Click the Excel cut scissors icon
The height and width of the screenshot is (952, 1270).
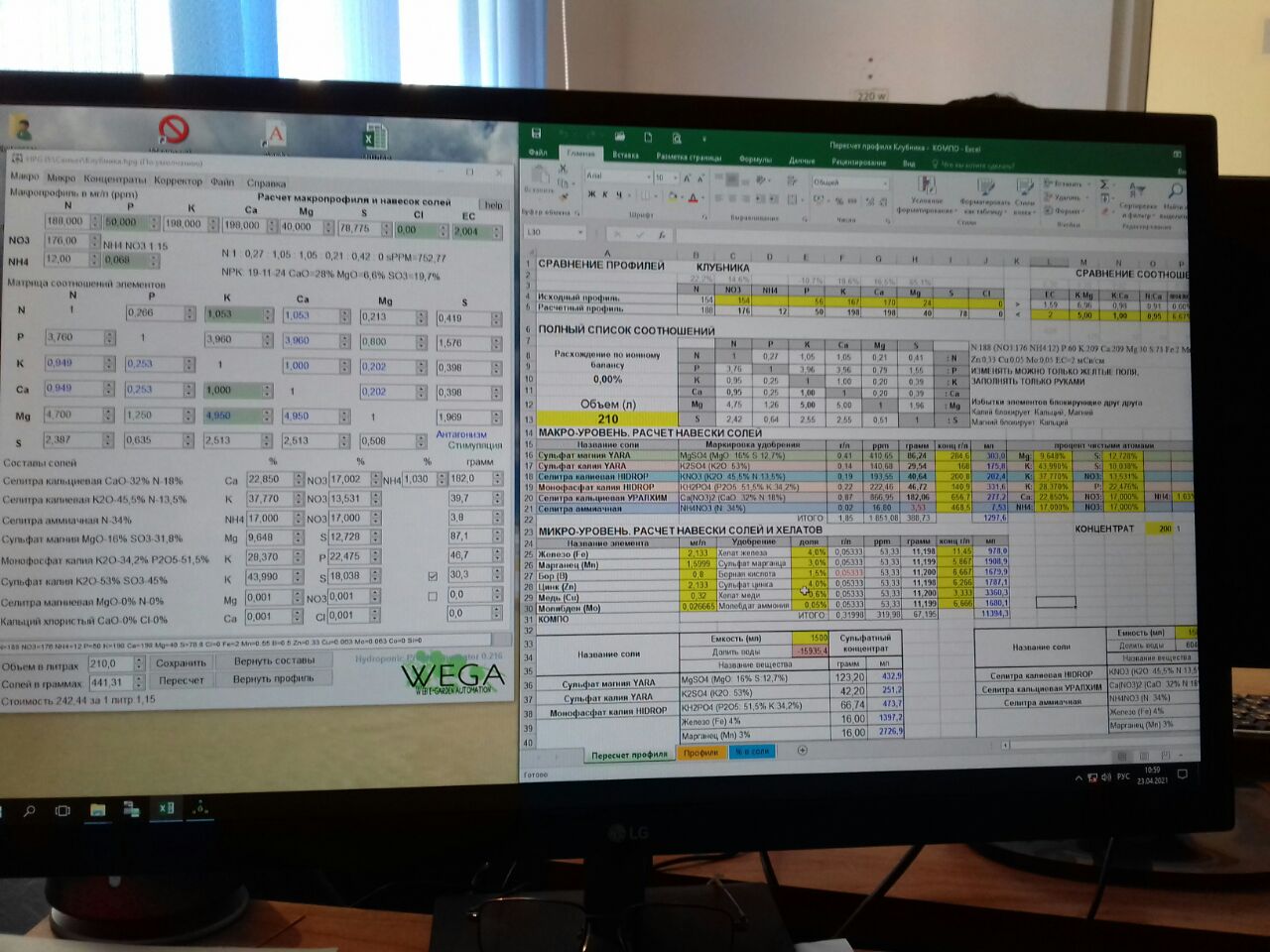[562, 170]
